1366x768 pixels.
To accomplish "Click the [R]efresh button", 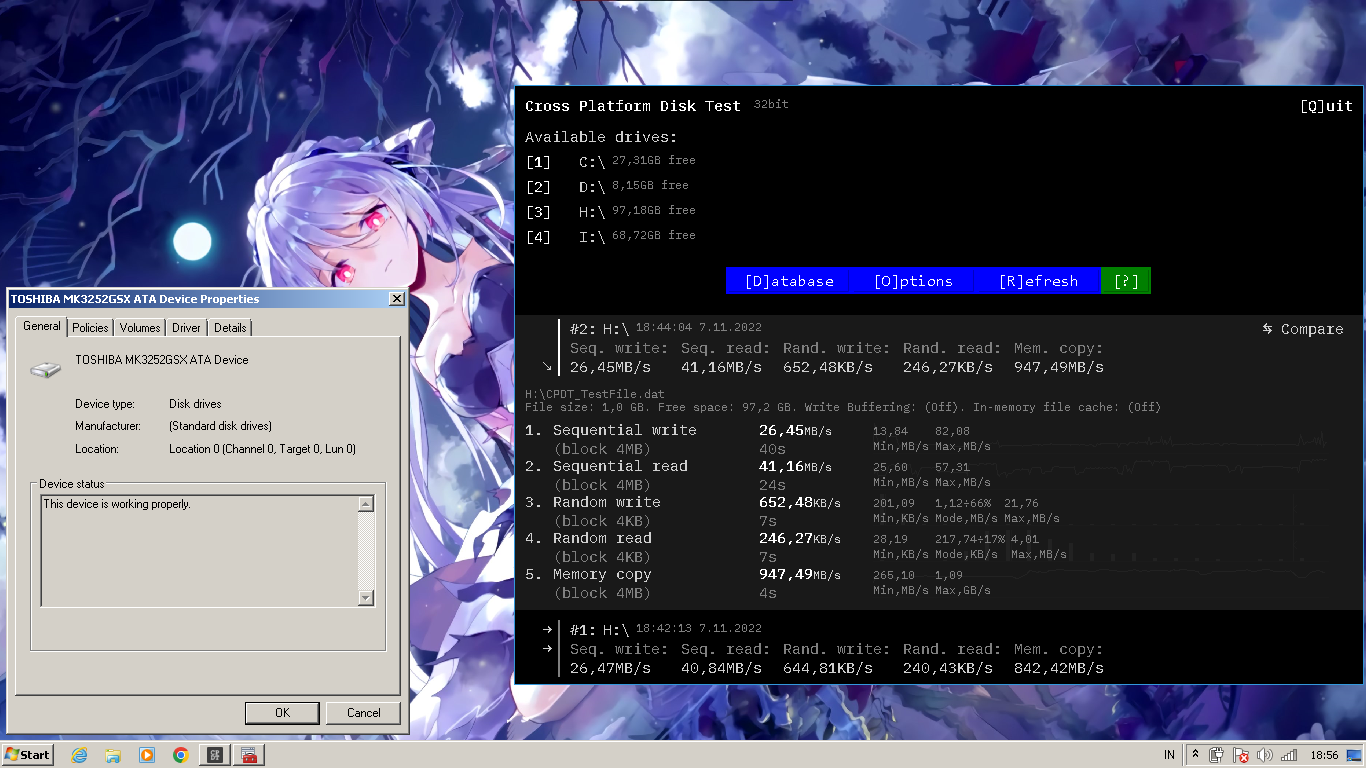I will click(x=1038, y=281).
